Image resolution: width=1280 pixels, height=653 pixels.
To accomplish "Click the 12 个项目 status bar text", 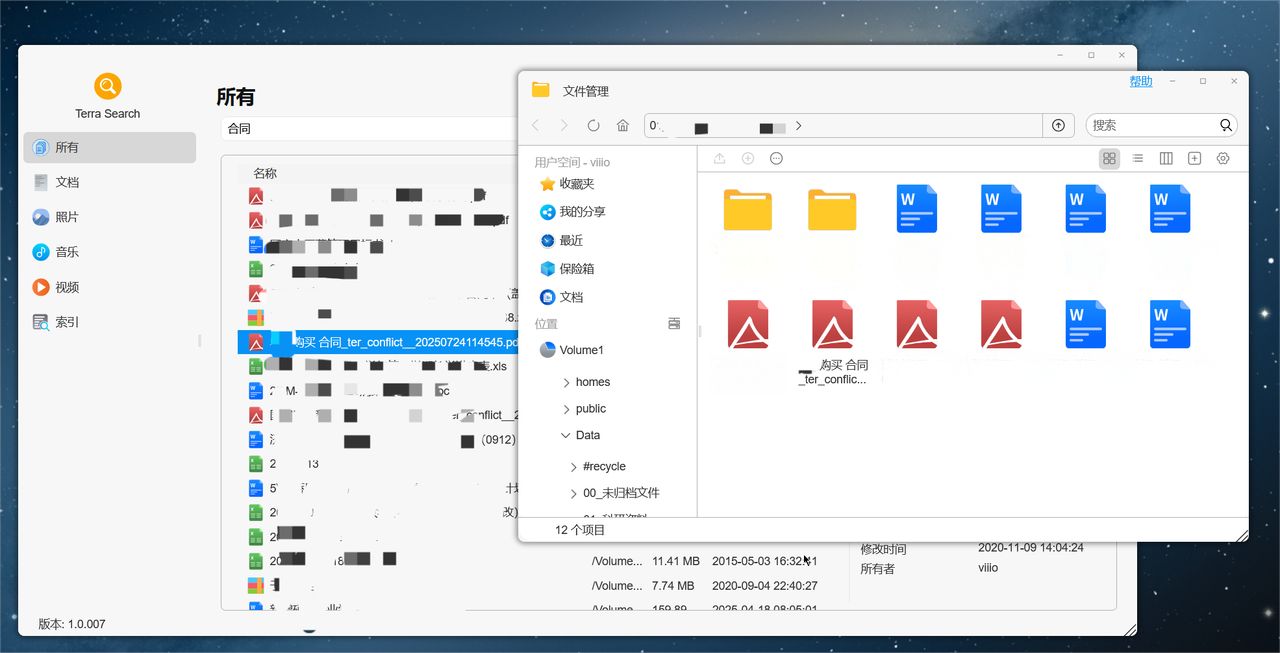I will (580, 530).
